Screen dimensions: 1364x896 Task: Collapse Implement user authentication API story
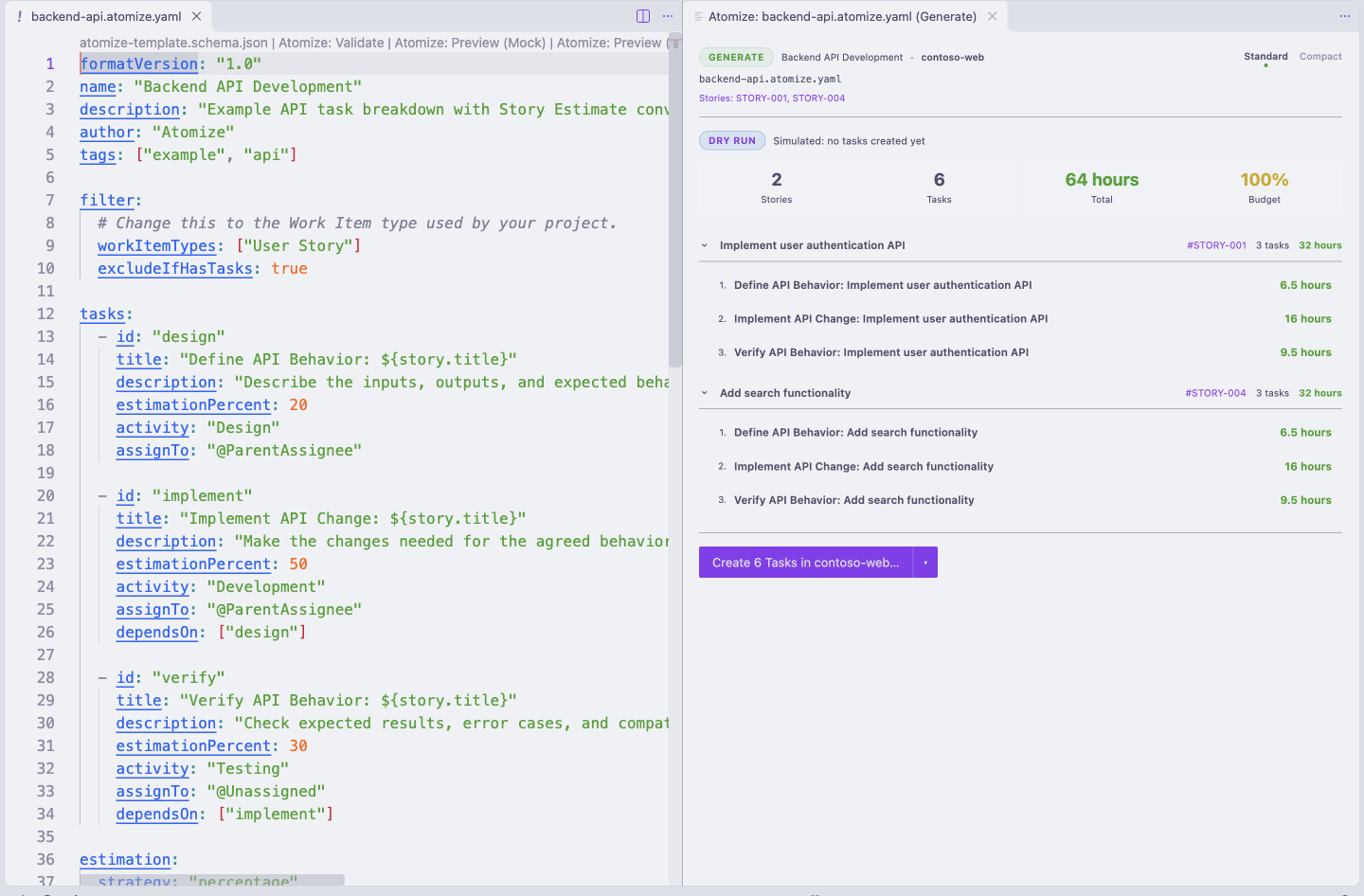point(705,245)
